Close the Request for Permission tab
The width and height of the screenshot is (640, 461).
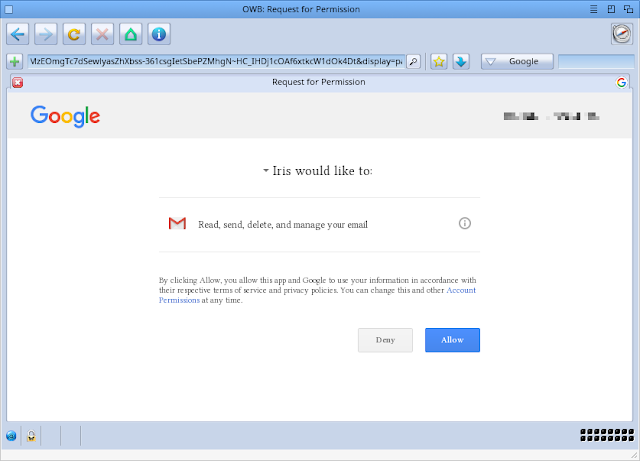click(18, 82)
